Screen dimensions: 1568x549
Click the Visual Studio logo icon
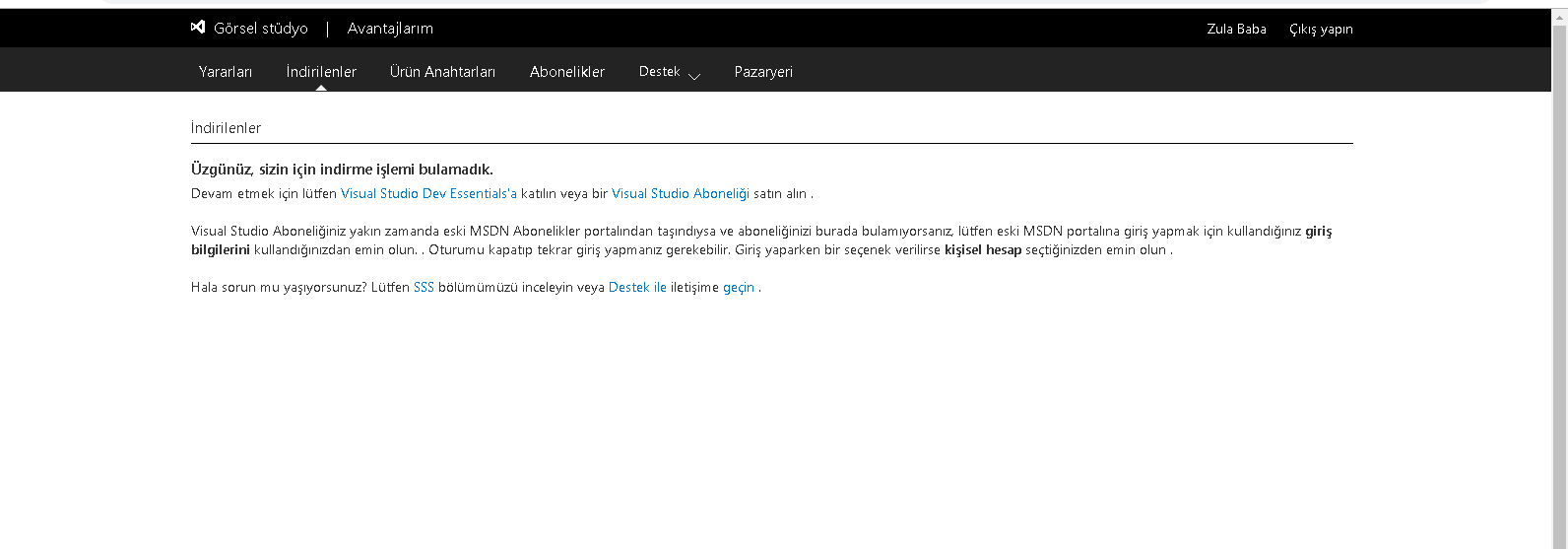(198, 28)
